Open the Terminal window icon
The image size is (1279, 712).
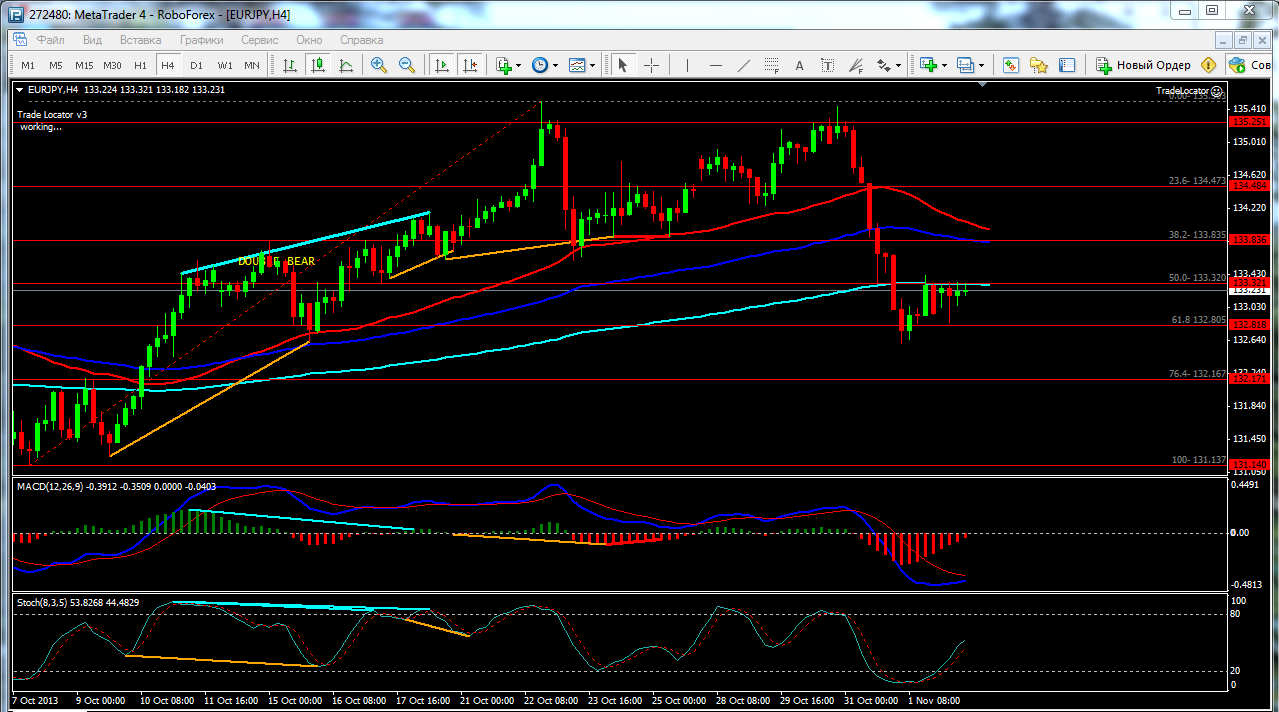[x=1067, y=65]
